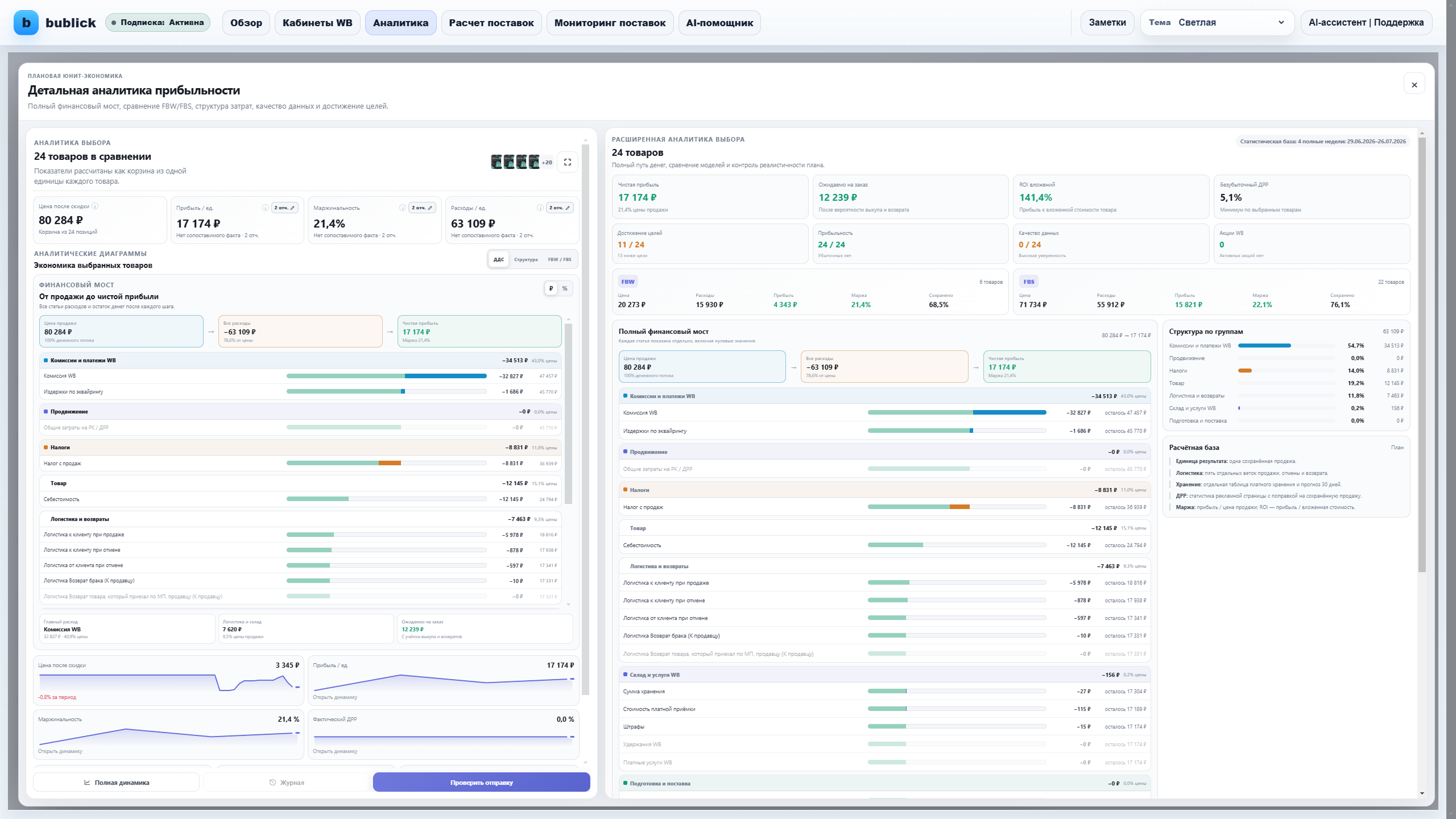Screen dimensions: 1456x819
Task: Click the financial bridge inner scrollbar
Action: [x=568, y=413]
